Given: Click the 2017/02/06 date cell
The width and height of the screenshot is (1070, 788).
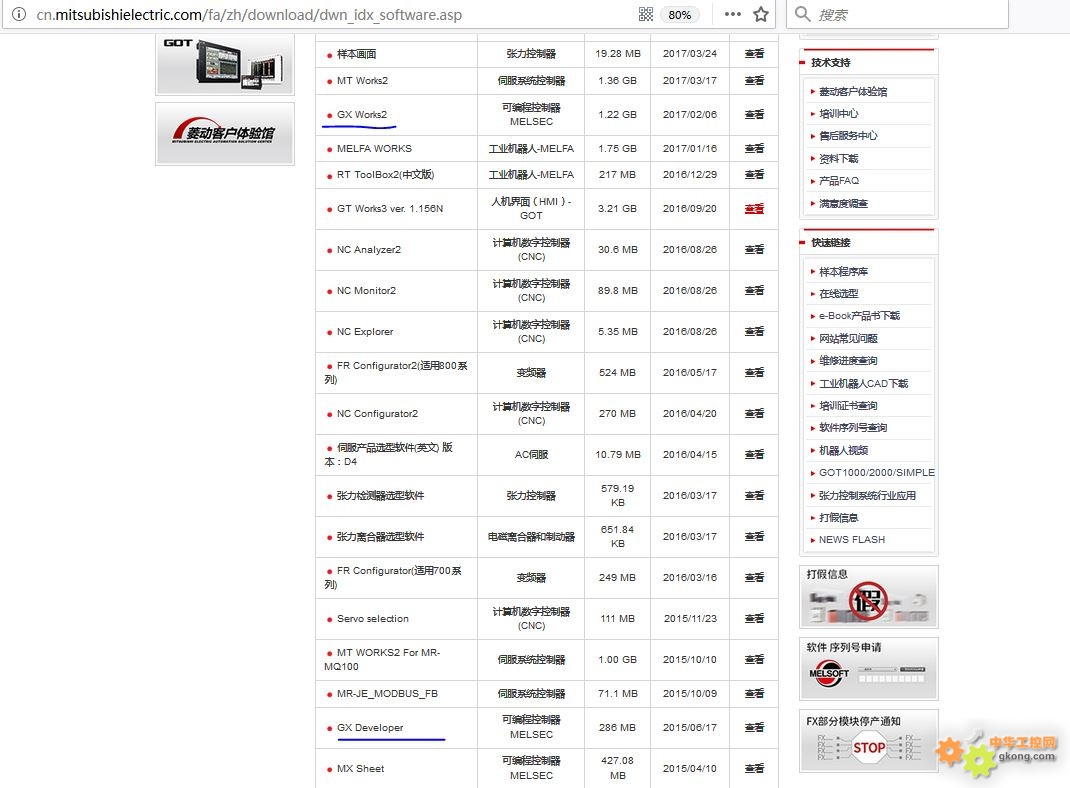Looking at the screenshot, I should pyautogui.click(x=690, y=115).
